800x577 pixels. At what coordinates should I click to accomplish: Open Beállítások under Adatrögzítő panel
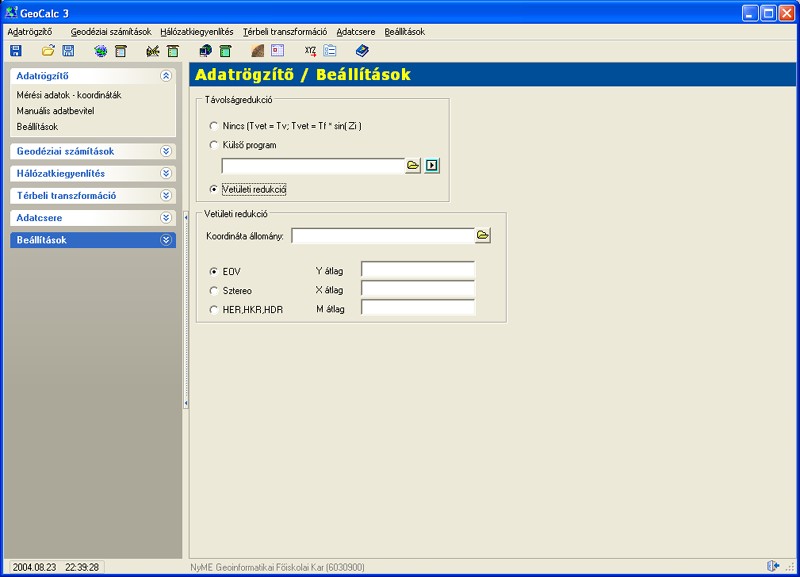pos(37,127)
